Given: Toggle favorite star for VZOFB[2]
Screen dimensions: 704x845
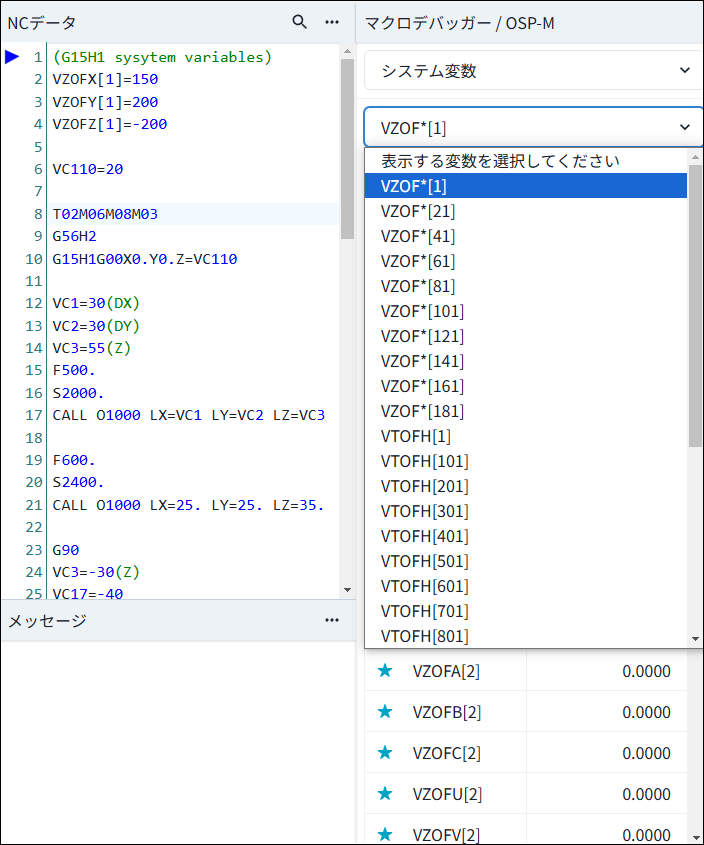Looking at the screenshot, I should 385,712.
